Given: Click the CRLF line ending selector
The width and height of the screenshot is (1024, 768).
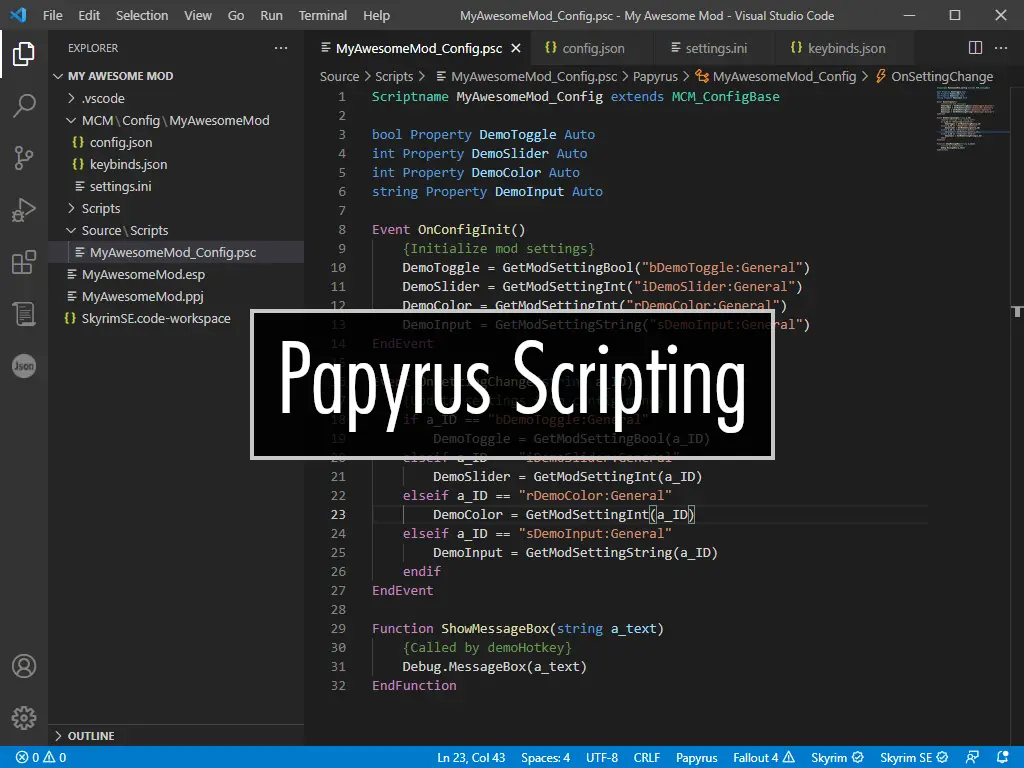Looking at the screenshot, I should click(x=646, y=757).
